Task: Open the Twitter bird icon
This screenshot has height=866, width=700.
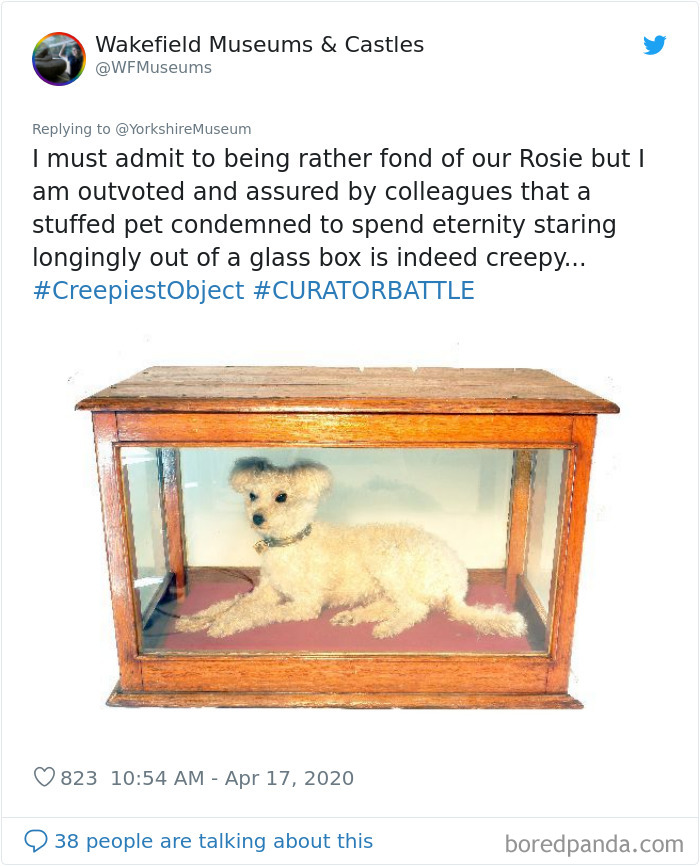Action: pyautogui.click(x=655, y=45)
